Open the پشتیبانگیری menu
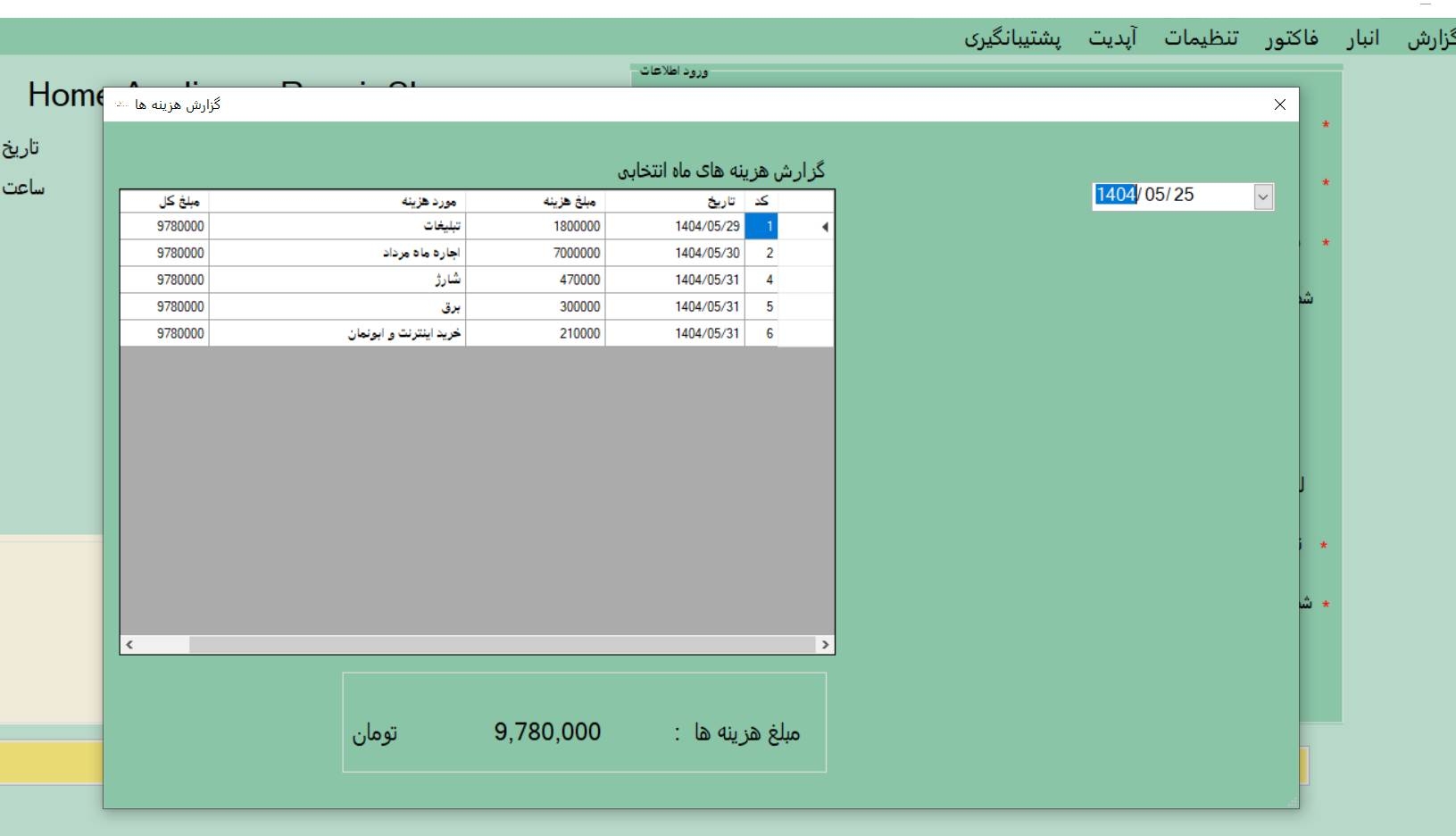Image resolution: width=1456 pixels, height=836 pixels. [x=1012, y=38]
